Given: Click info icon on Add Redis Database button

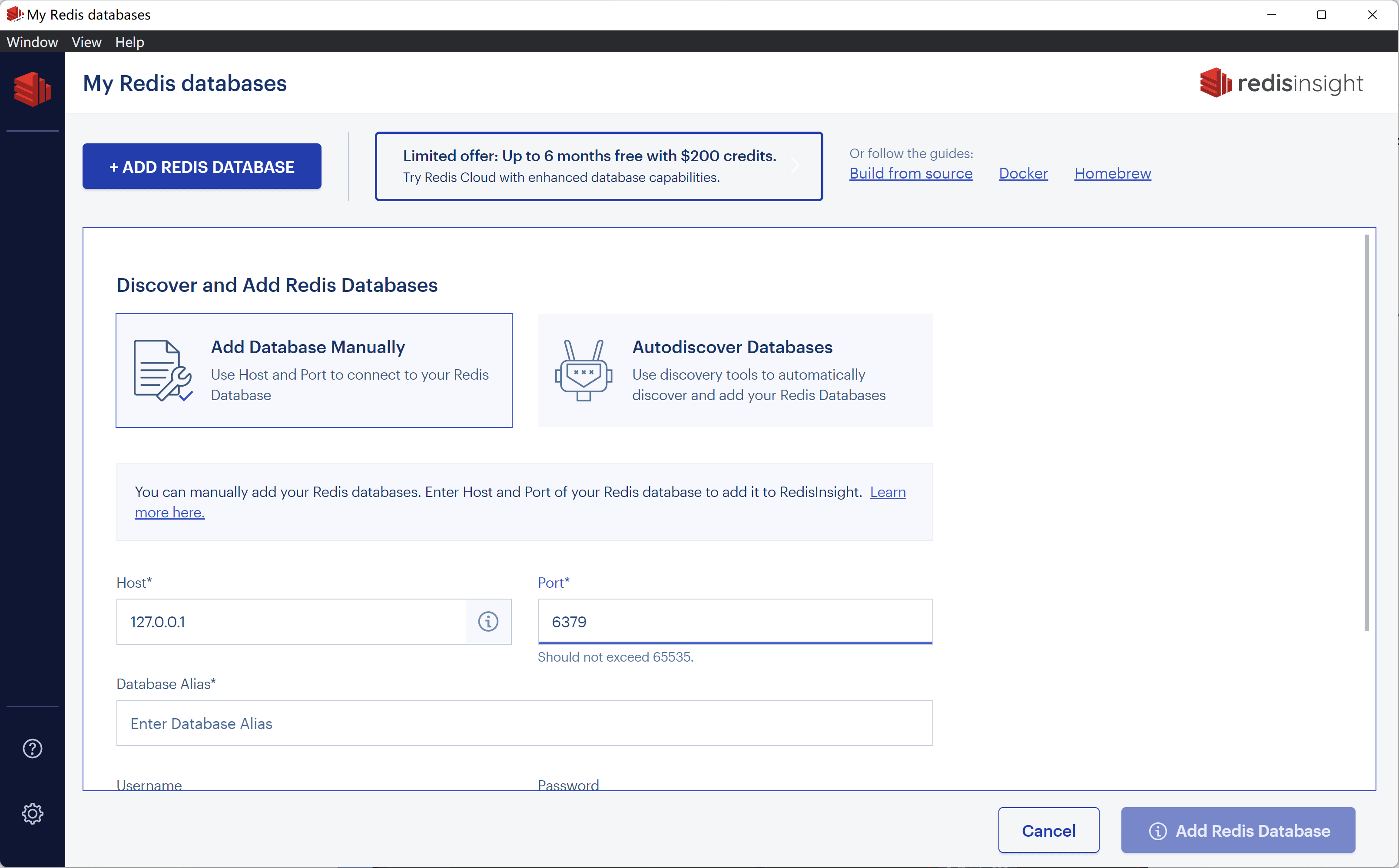Looking at the screenshot, I should [1157, 831].
